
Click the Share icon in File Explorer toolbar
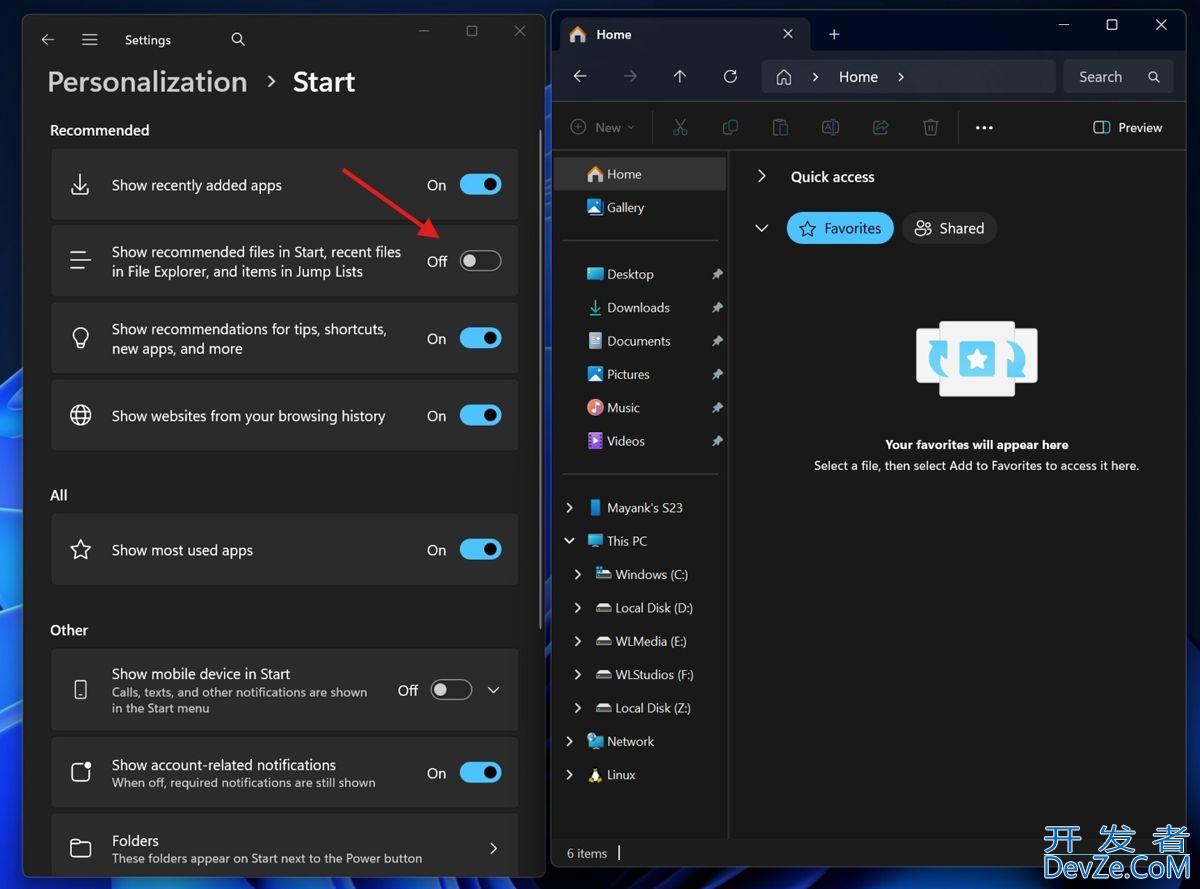880,127
